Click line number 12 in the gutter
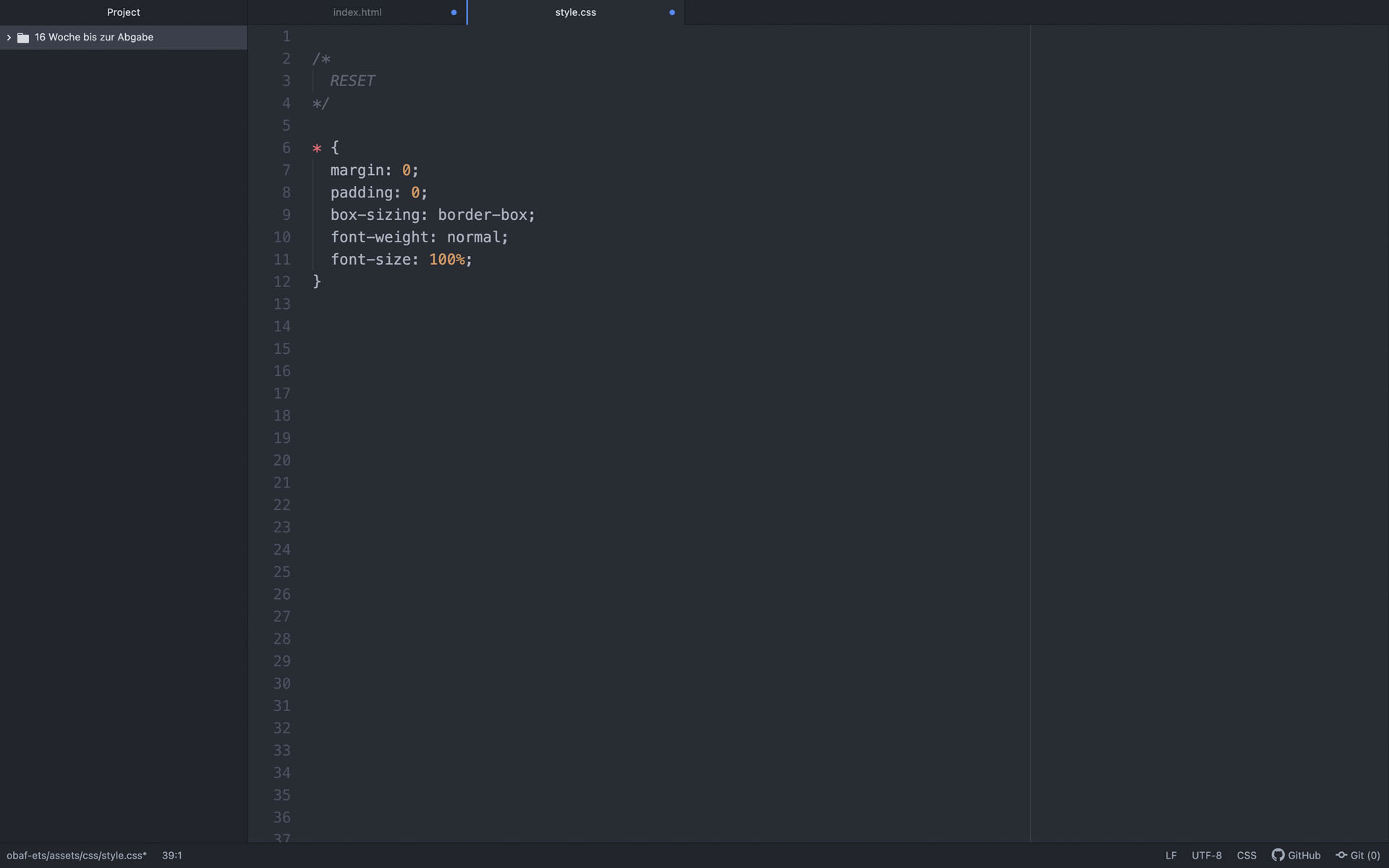 point(282,282)
